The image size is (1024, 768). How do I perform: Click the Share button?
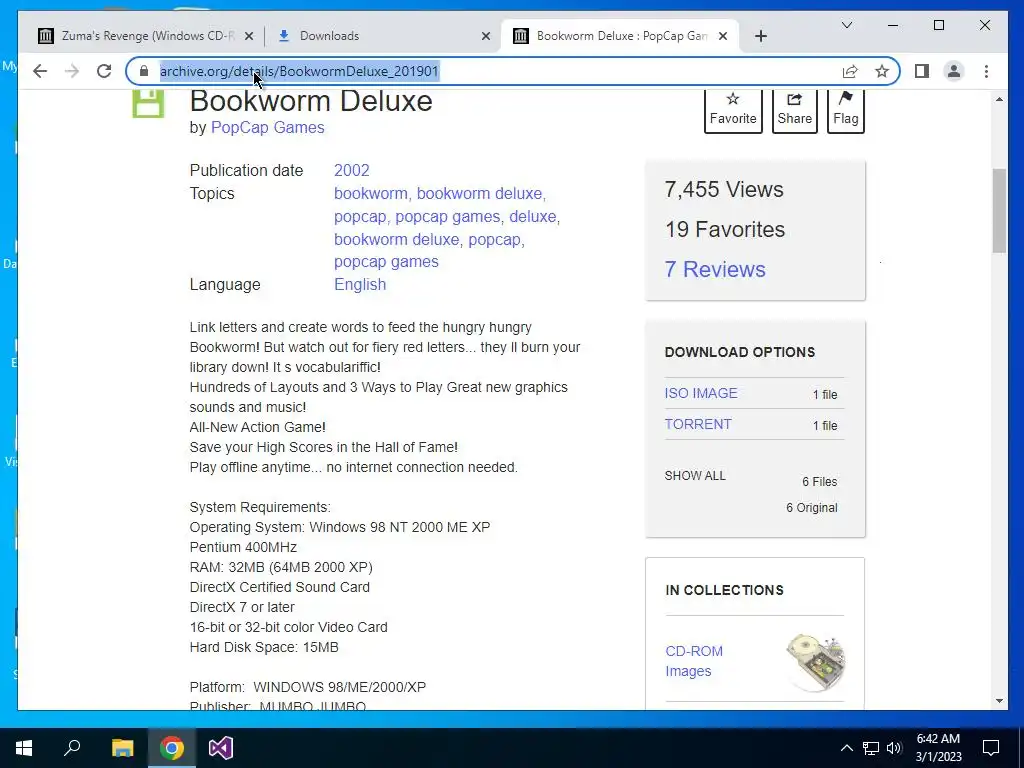[795, 110]
